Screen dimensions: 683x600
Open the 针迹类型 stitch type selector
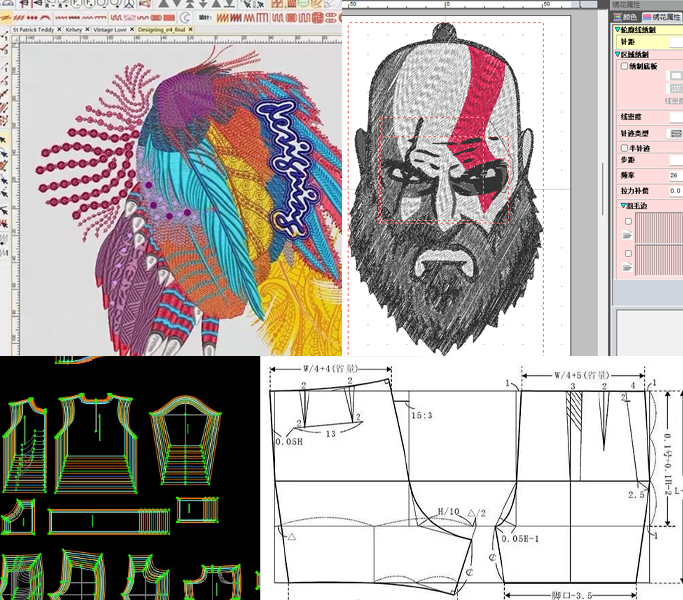[676, 133]
